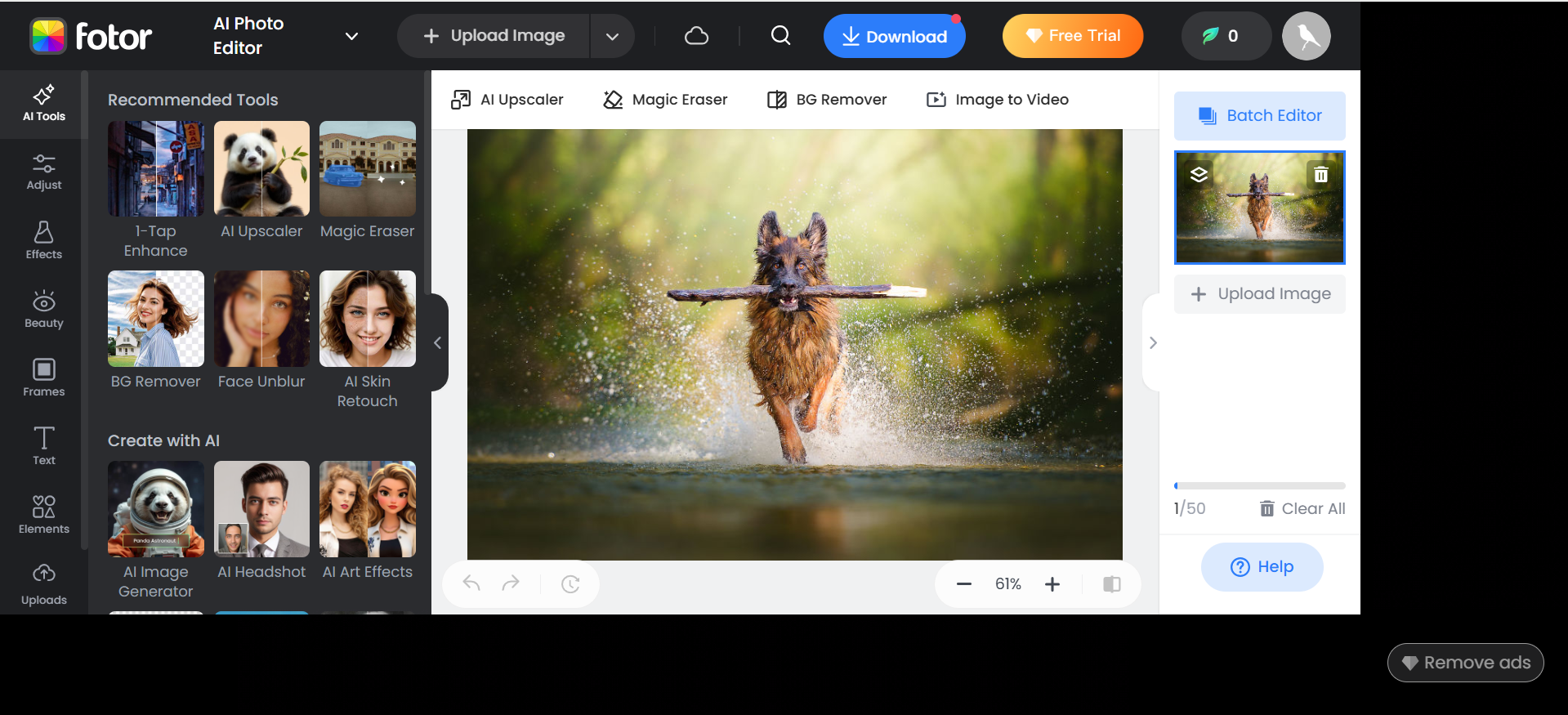The height and width of the screenshot is (715, 1568).
Task: Open the Help button
Action: (1262, 566)
